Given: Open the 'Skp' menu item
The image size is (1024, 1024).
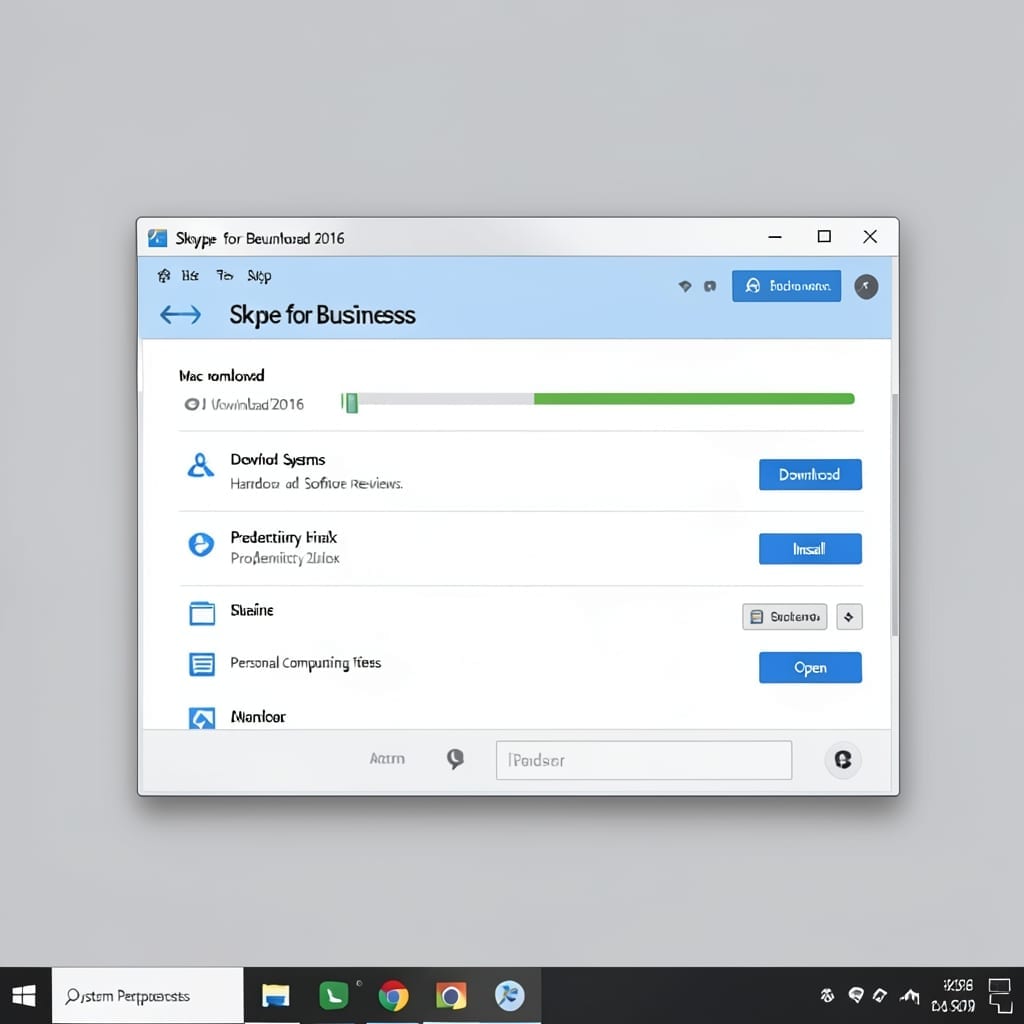Looking at the screenshot, I should coord(259,276).
